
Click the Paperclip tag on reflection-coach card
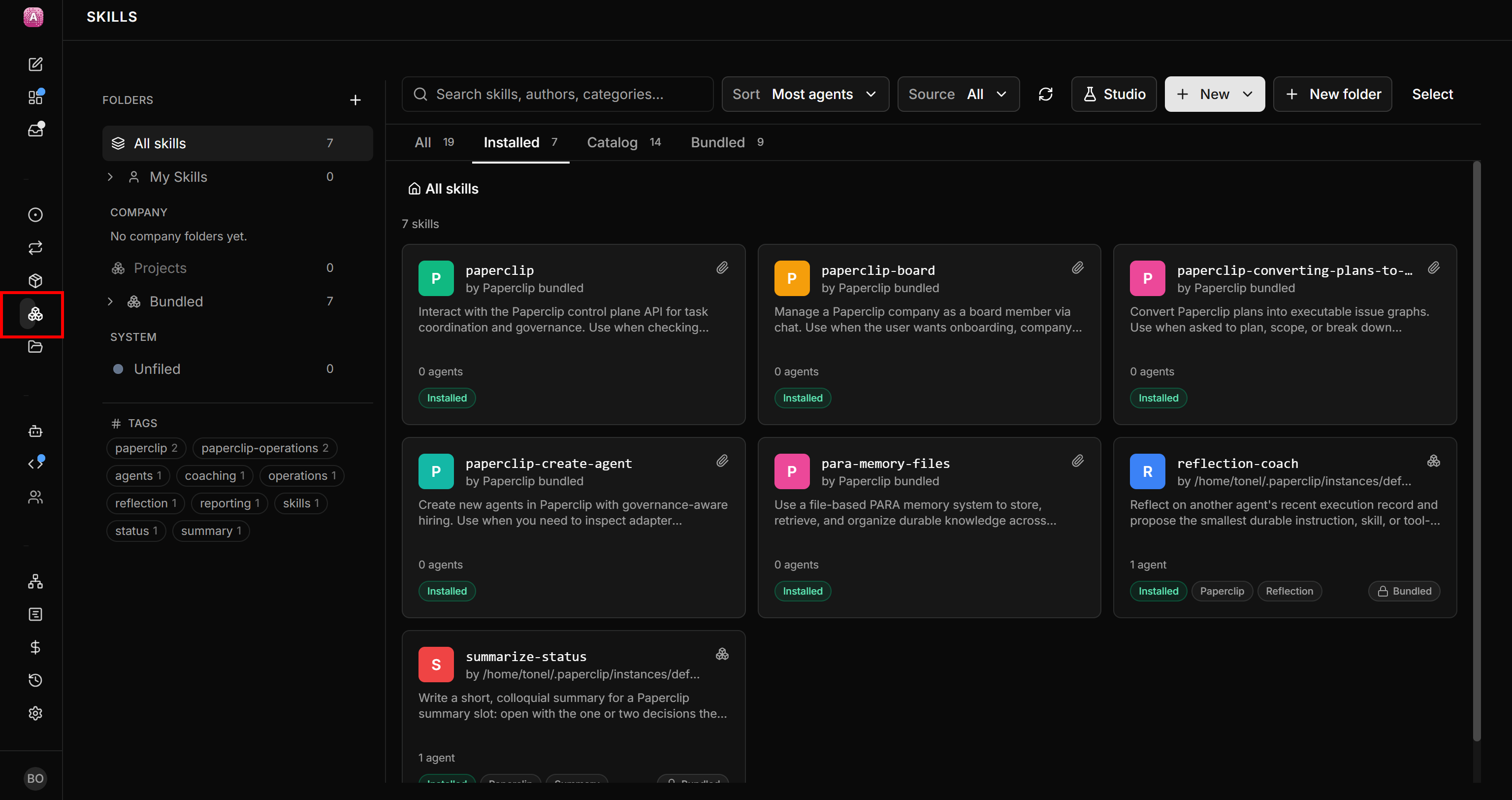click(x=1222, y=591)
